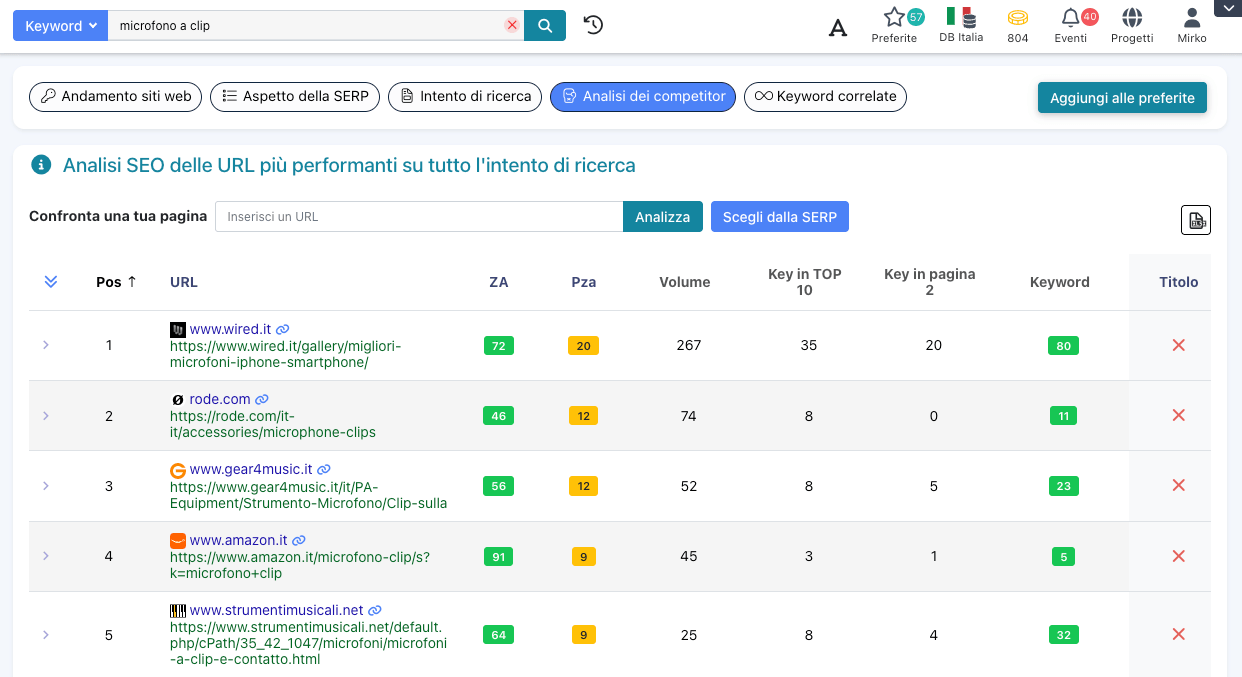Expand the www.strumentimusicali.net row
1242x677 pixels.
(x=46, y=634)
